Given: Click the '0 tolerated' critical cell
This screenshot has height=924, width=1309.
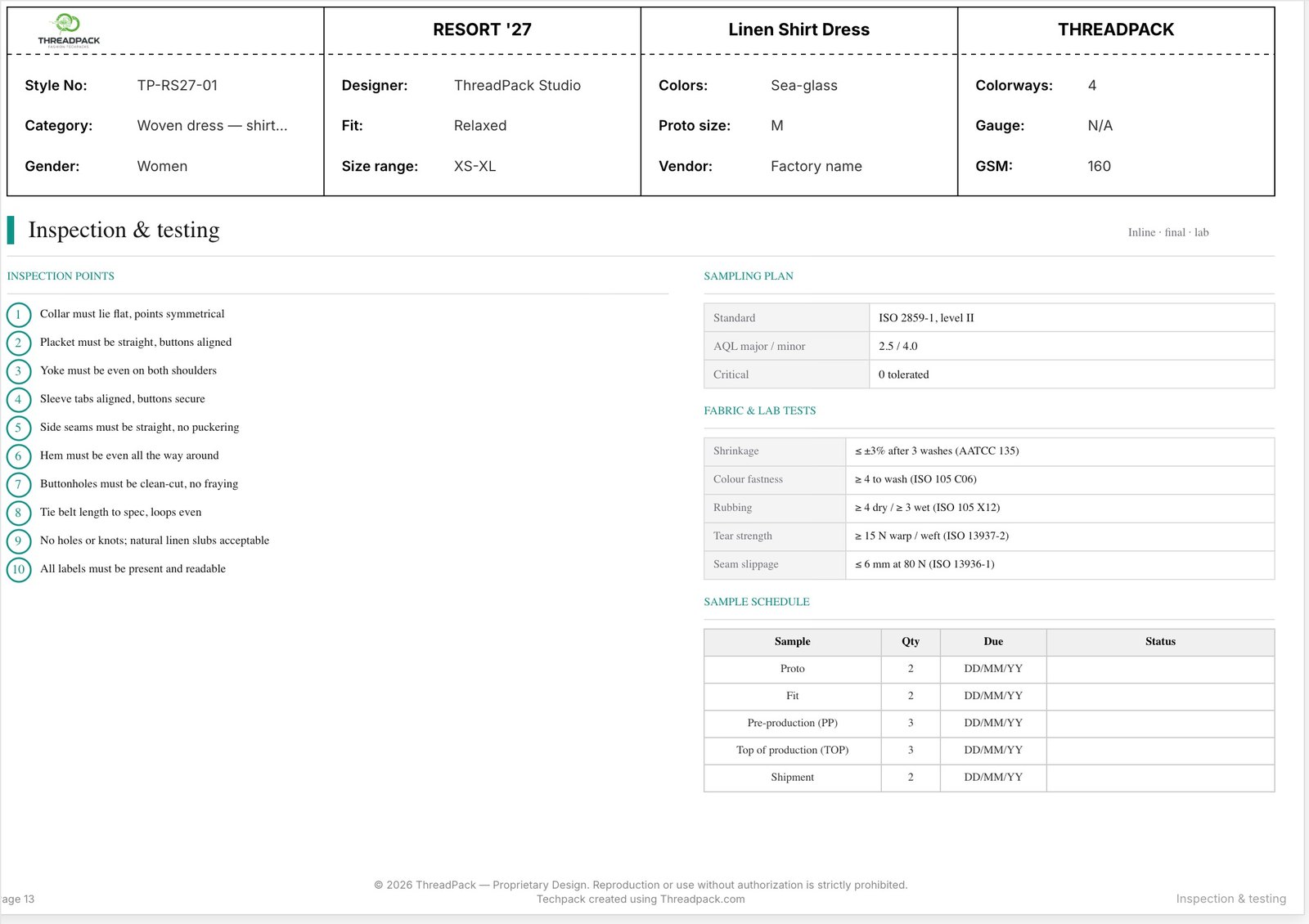Looking at the screenshot, I should 1072,374.
